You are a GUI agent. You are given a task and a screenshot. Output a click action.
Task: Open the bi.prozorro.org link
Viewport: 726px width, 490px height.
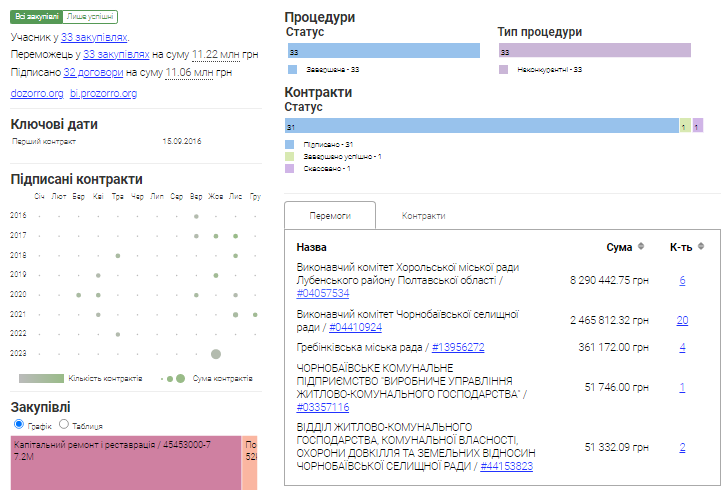103,93
